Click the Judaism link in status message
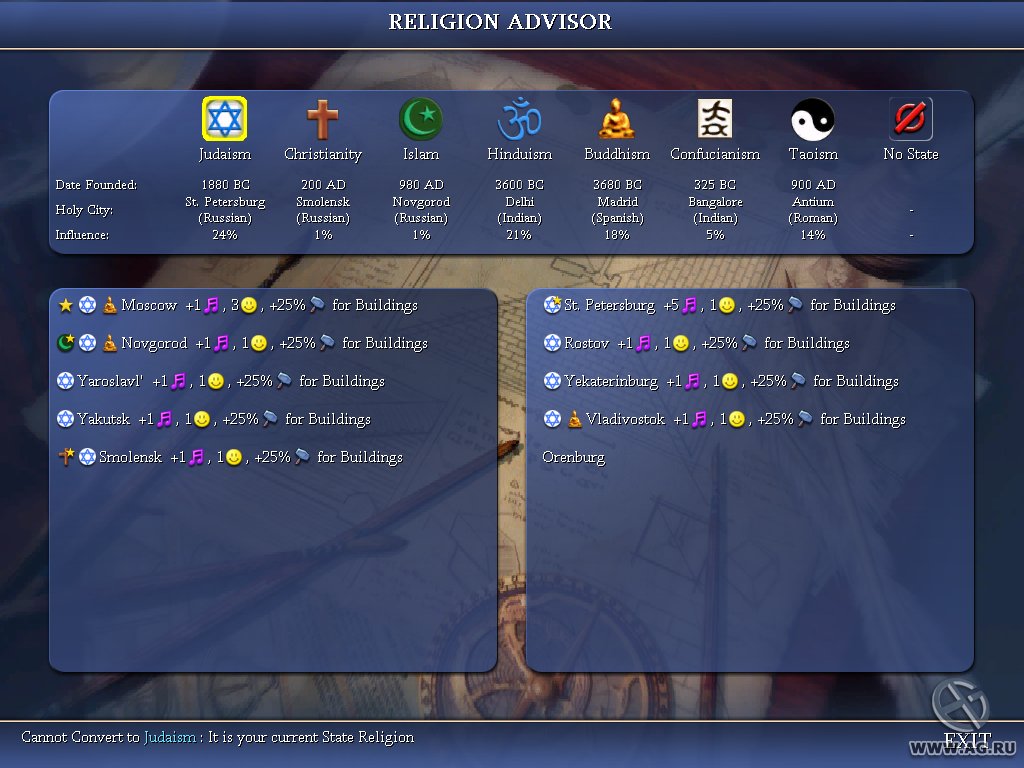This screenshot has height=768, width=1024. (x=170, y=737)
